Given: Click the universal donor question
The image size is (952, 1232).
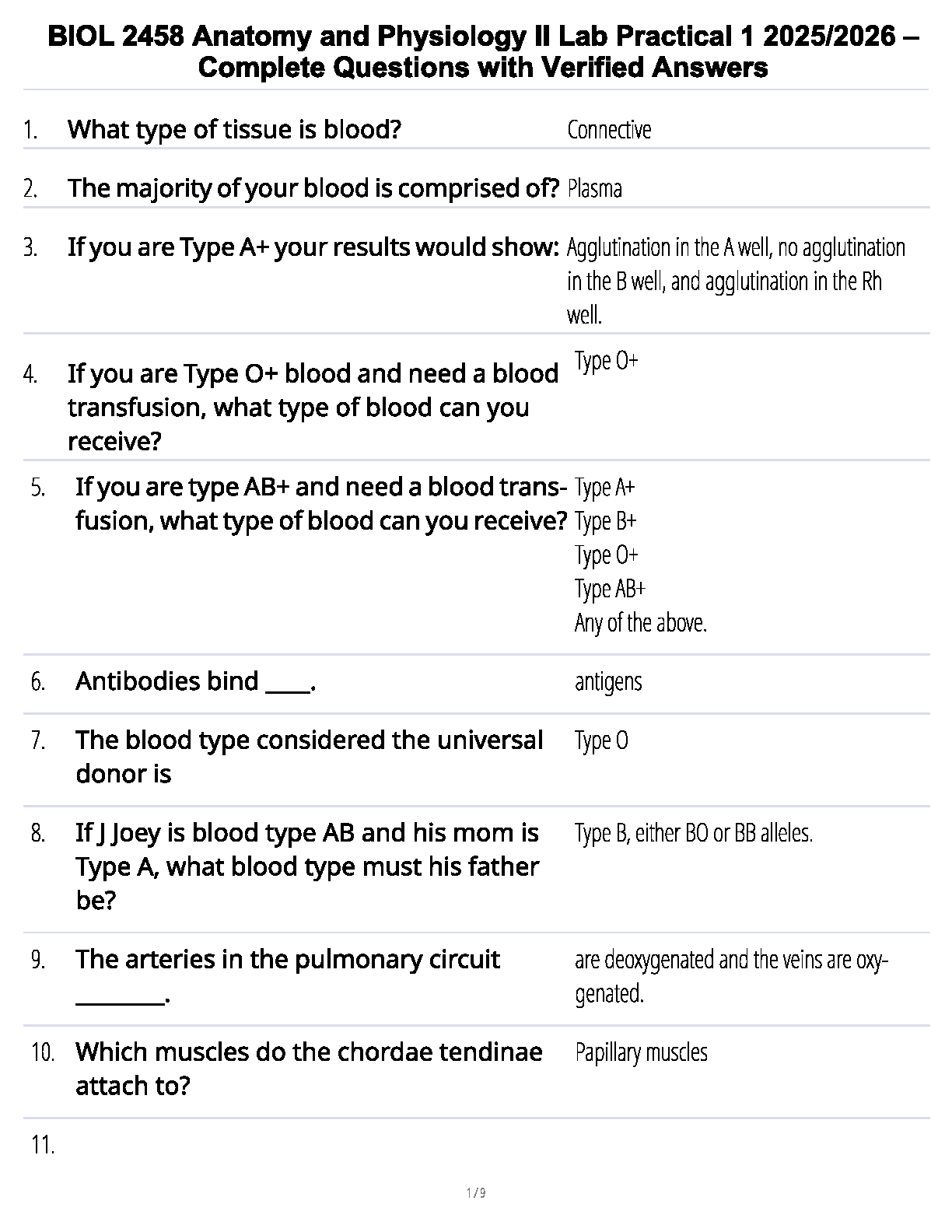Looking at the screenshot, I should [309, 756].
